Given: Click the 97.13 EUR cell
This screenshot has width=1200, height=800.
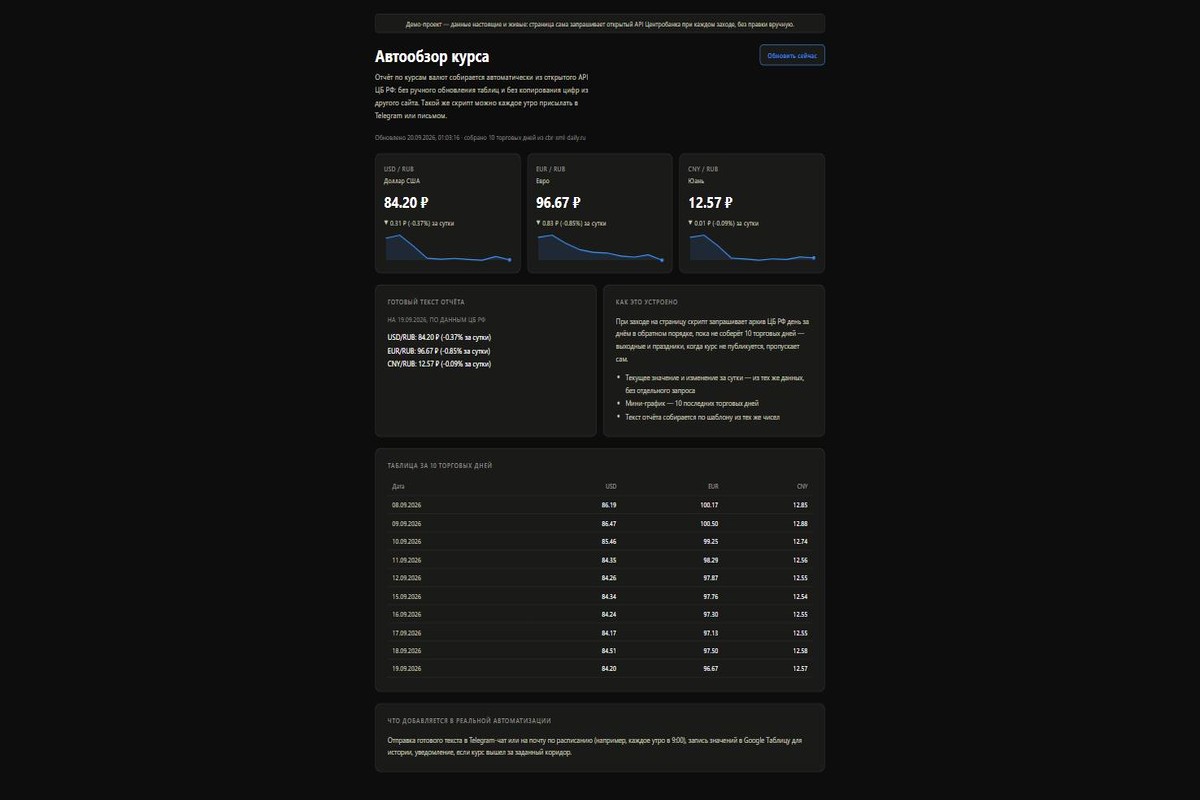Looking at the screenshot, I should click(711, 633).
